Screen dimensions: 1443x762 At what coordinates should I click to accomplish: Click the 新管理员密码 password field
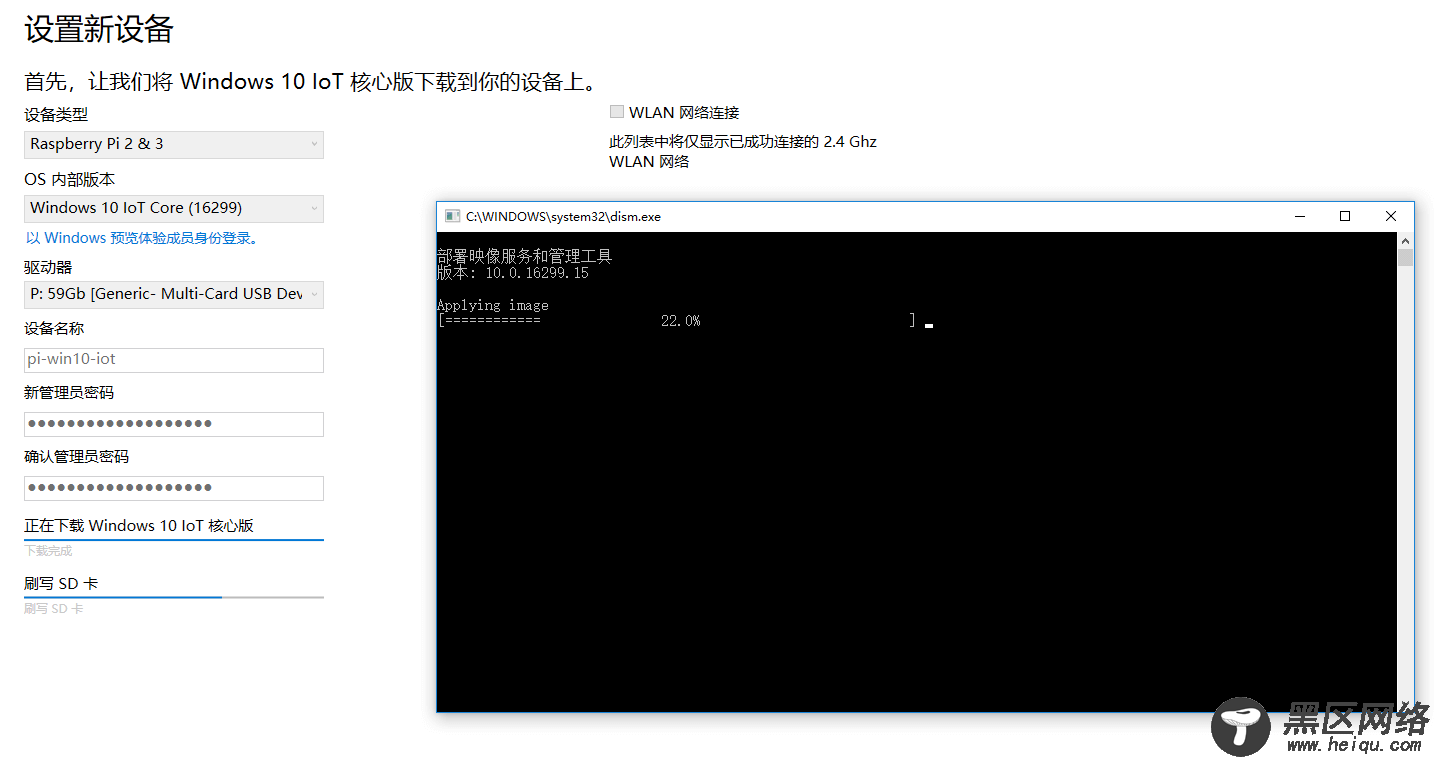pos(174,424)
